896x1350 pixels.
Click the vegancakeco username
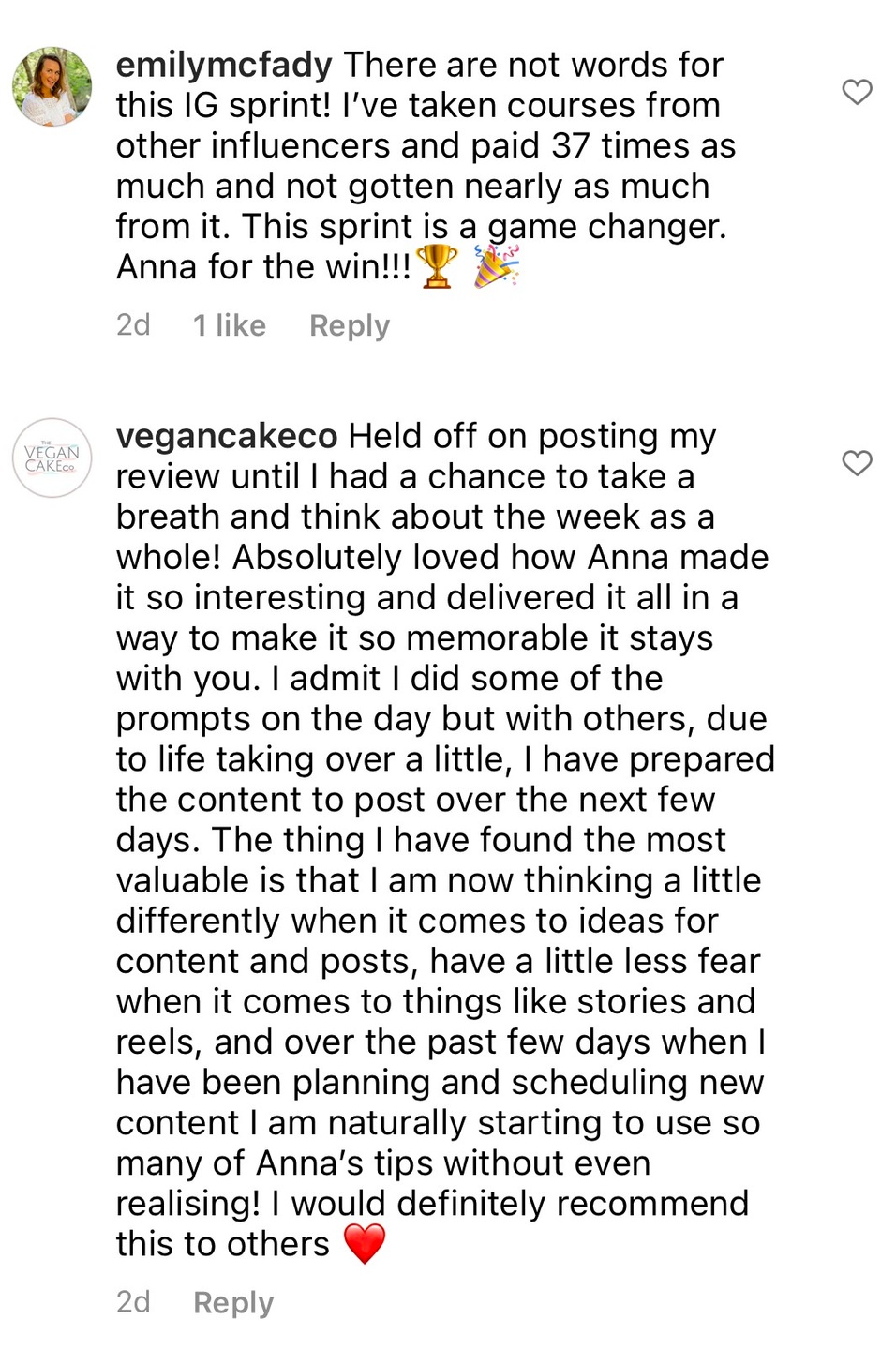point(227,437)
